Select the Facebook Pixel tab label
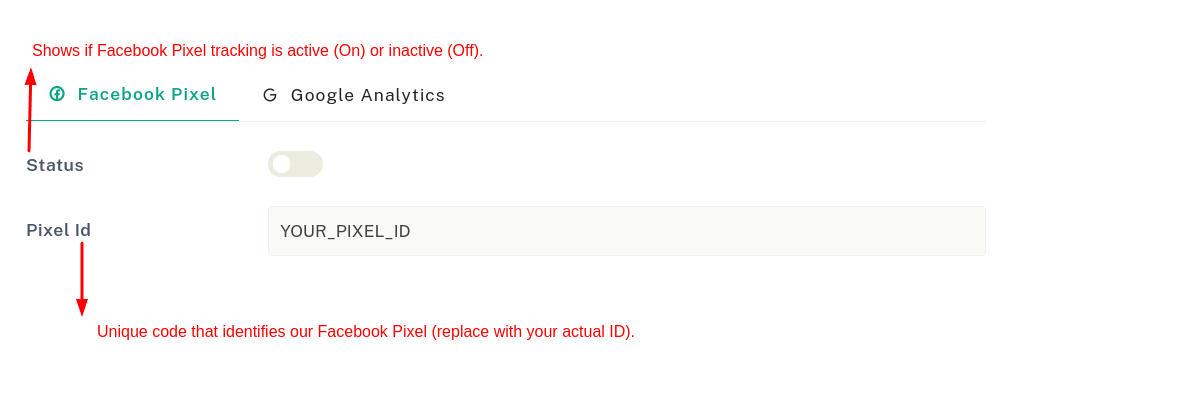The width and height of the screenshot is (1203, 400). tap(147, 94)
